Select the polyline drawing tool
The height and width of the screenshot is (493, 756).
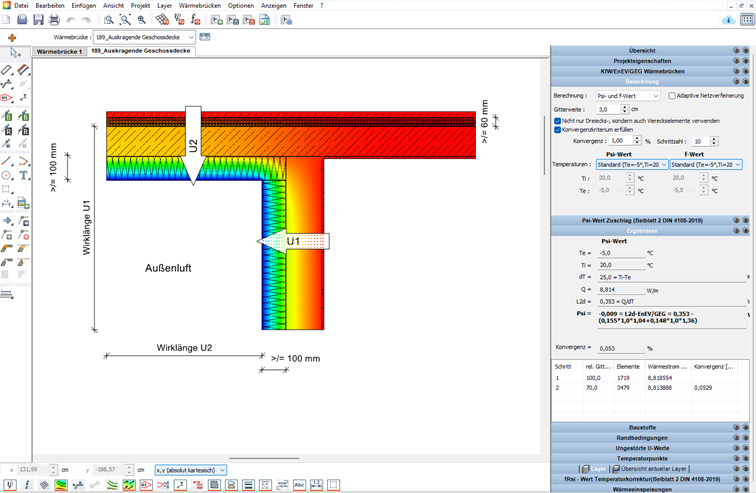pyautogui.click(x=24, y=161)
